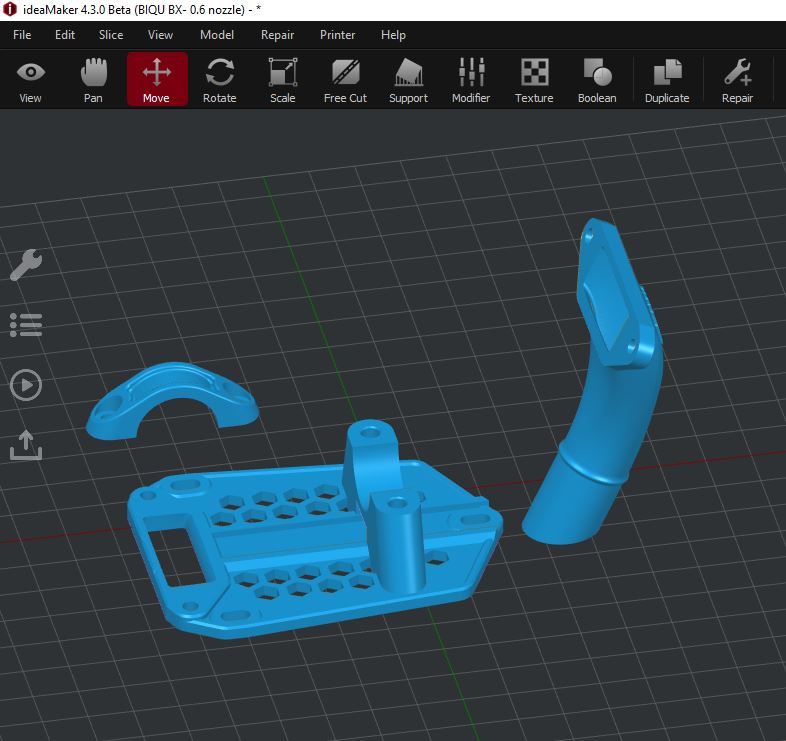Screen dimensions: 786x741
Task: Open the model list sidebar icon
Action: tap(26, 325)
